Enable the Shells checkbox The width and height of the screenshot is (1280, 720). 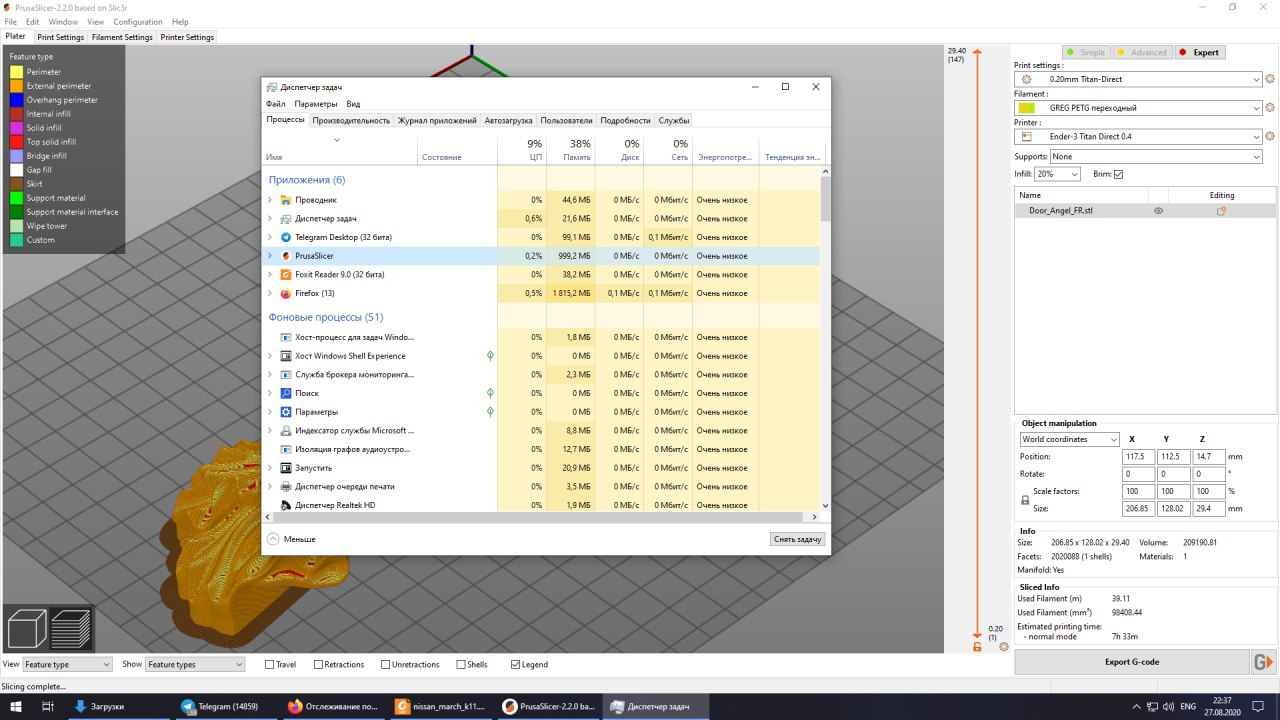click(460, 664)
